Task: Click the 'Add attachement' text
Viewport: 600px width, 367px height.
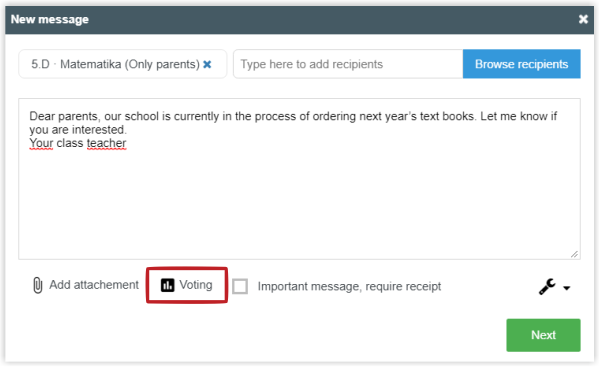Action: click(x=94, y=285)
